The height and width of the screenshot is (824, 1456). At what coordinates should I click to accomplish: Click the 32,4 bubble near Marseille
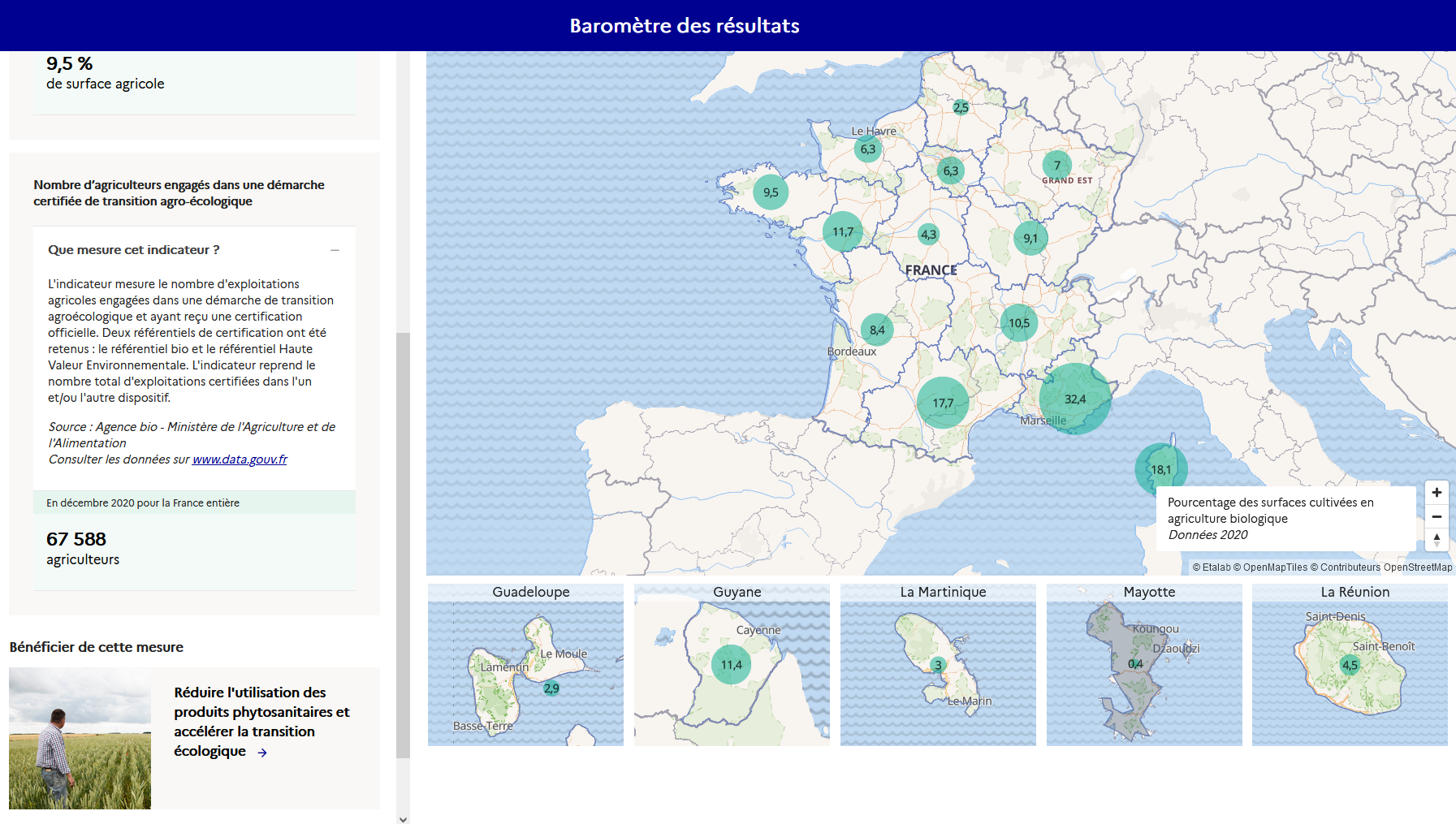[x=1074, y=399]
